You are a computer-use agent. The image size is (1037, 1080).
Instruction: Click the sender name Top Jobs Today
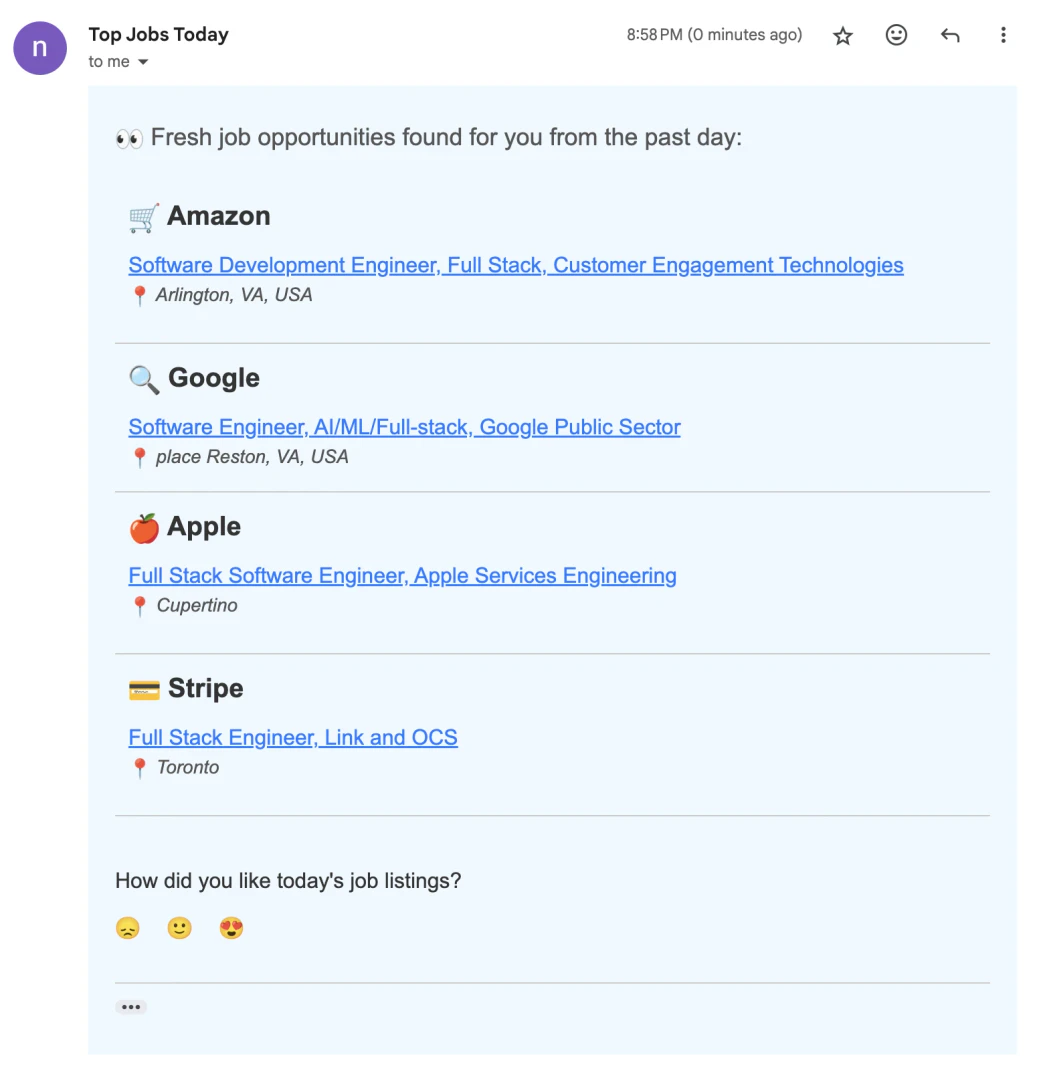click(x=158, y=34)
